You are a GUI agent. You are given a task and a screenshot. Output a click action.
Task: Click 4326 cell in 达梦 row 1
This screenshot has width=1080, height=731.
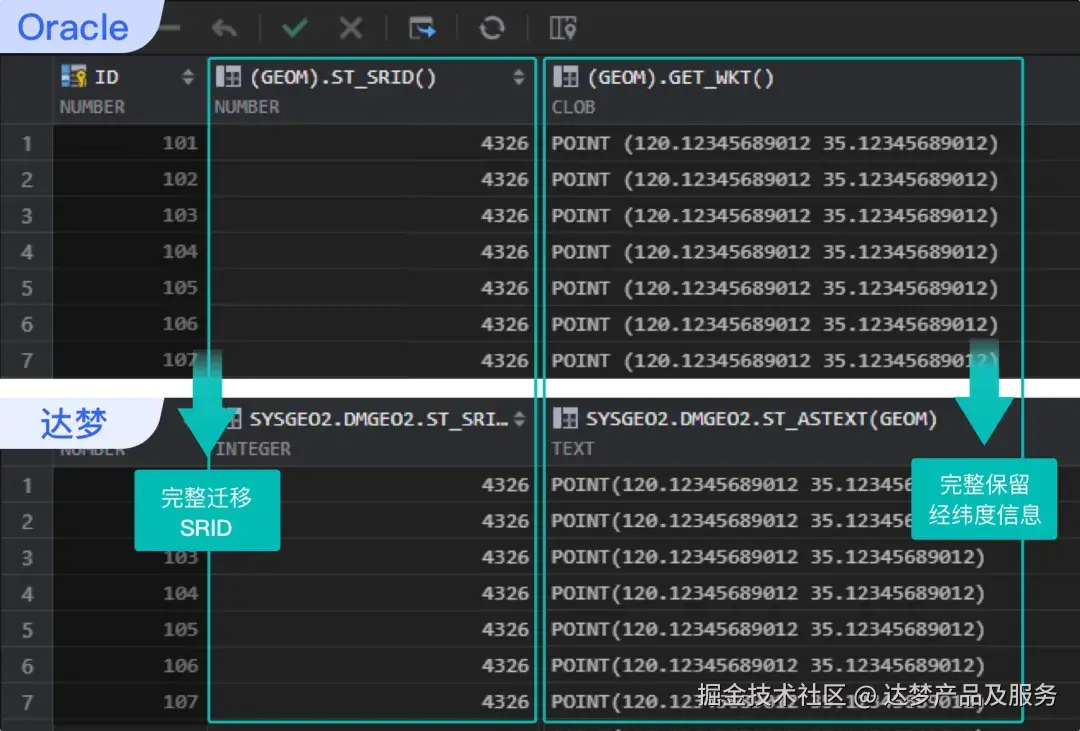point(373,485)
